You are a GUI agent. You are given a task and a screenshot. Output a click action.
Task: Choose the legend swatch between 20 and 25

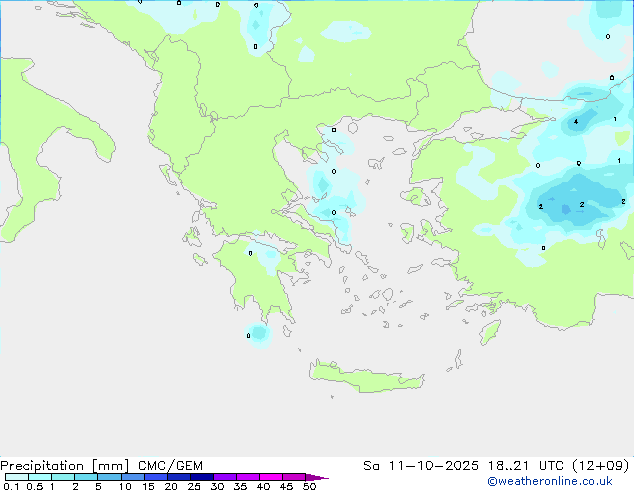click(179, 477)
